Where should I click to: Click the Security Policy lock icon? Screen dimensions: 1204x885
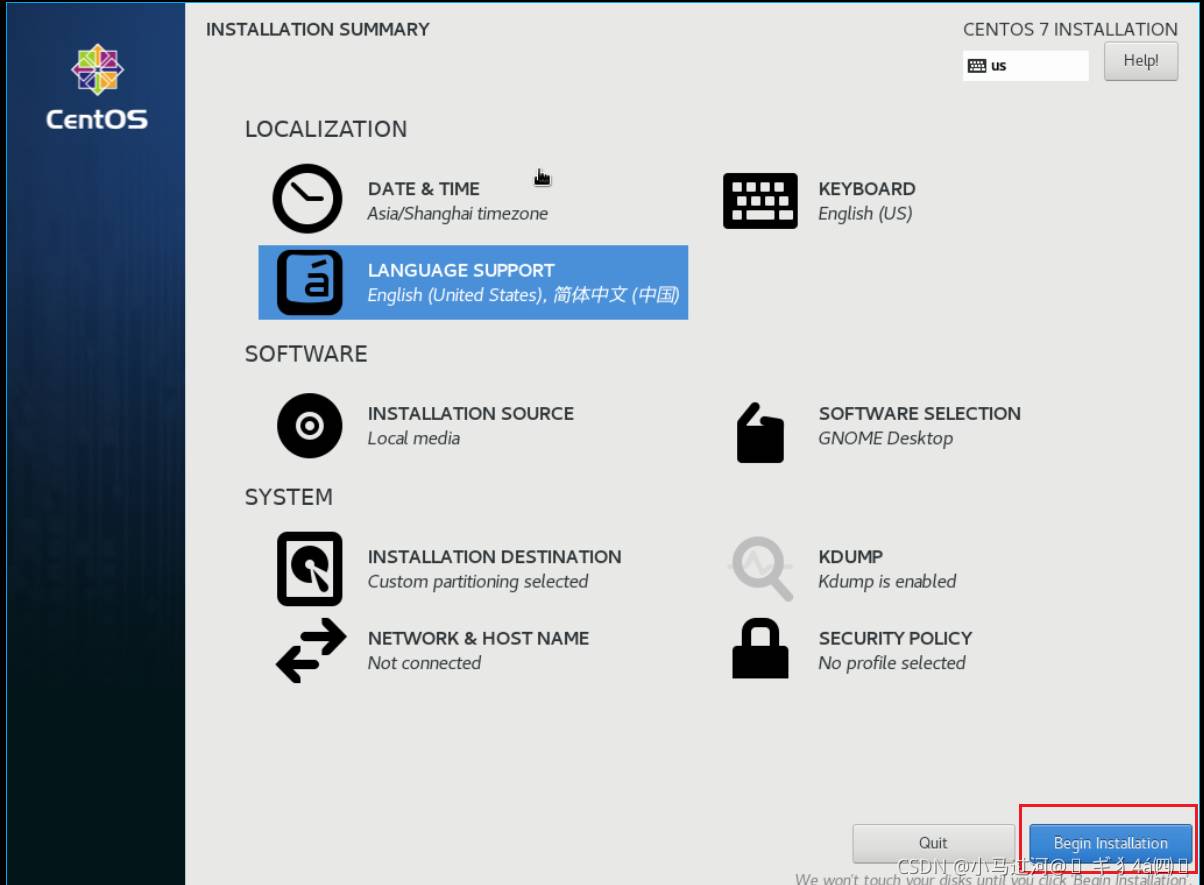click(760, 650)
